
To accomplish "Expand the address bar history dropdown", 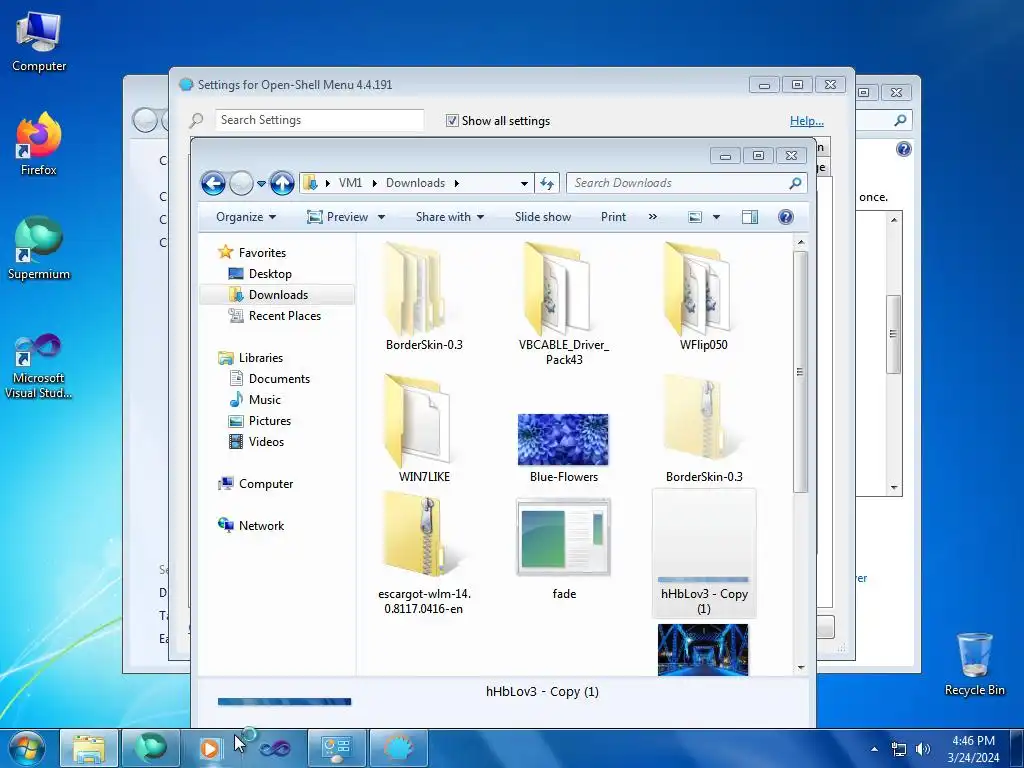I will coord(524,184).
